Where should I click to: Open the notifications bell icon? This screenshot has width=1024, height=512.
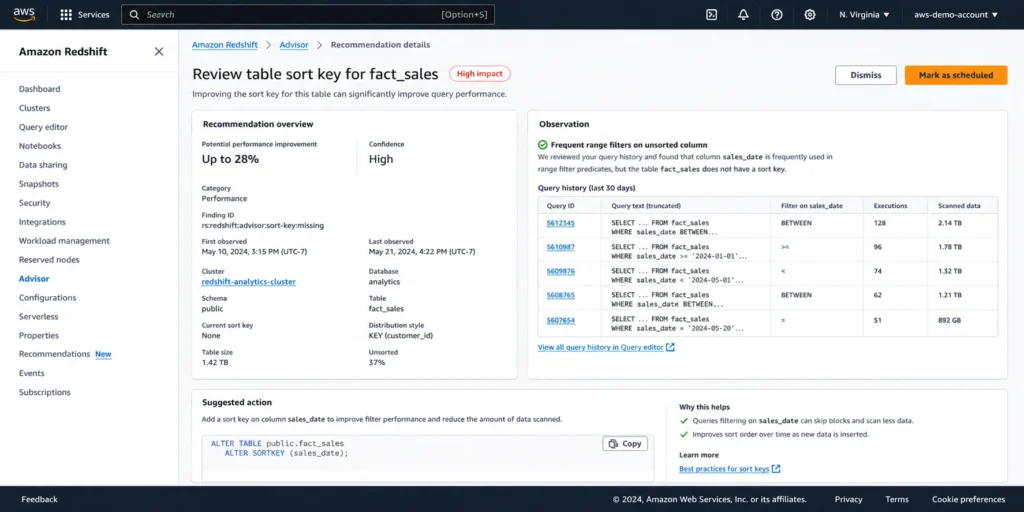point(743,14)
